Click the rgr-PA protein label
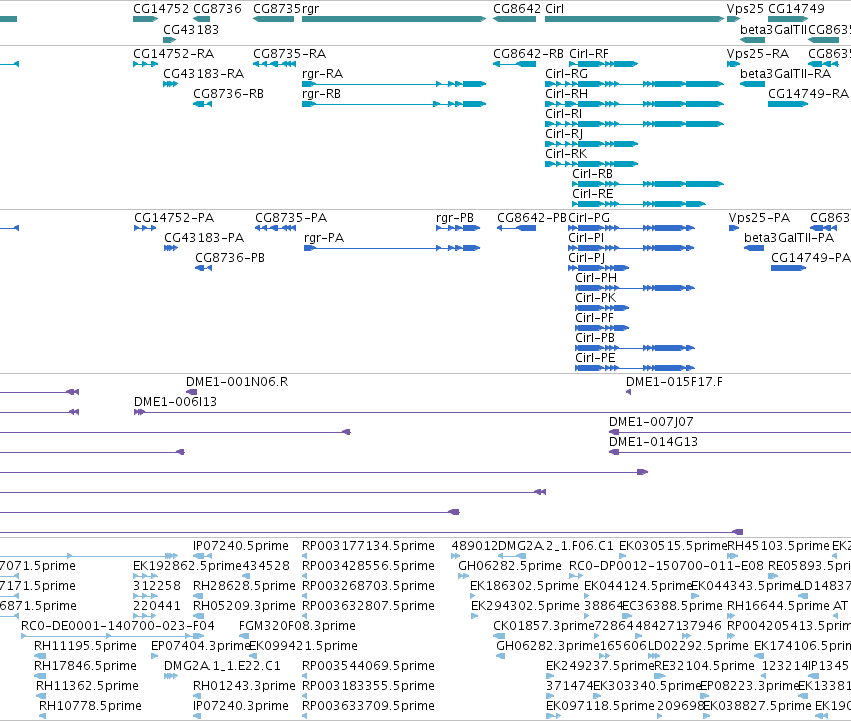The image size is (851, 721). 324,238
